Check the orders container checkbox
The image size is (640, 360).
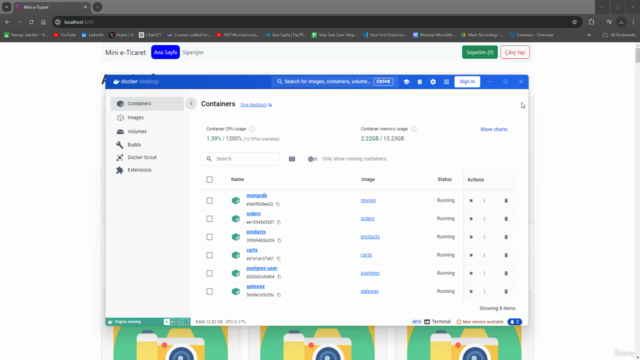coord(209,219)
